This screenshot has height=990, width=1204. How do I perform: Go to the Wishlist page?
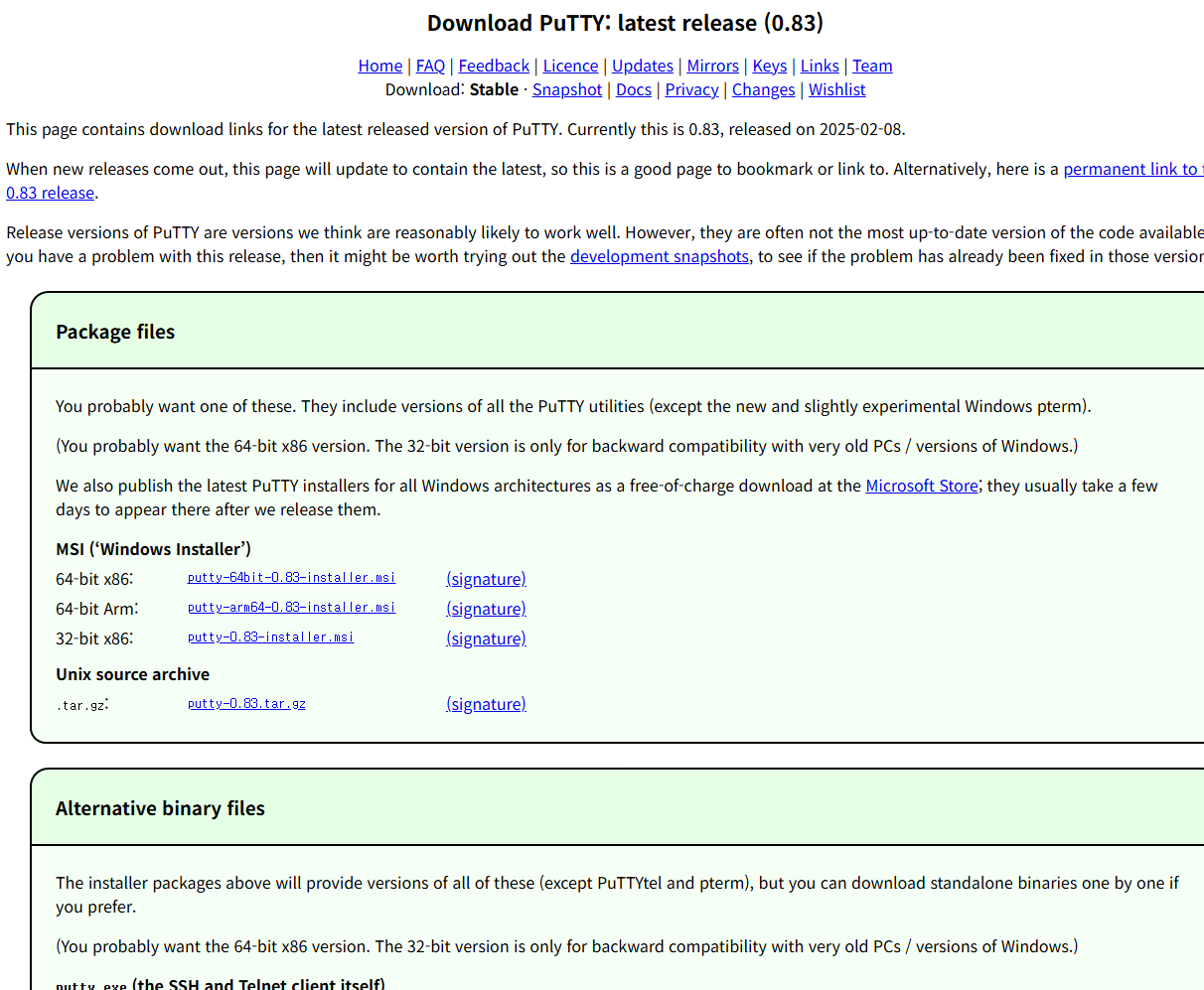[837, 89]
